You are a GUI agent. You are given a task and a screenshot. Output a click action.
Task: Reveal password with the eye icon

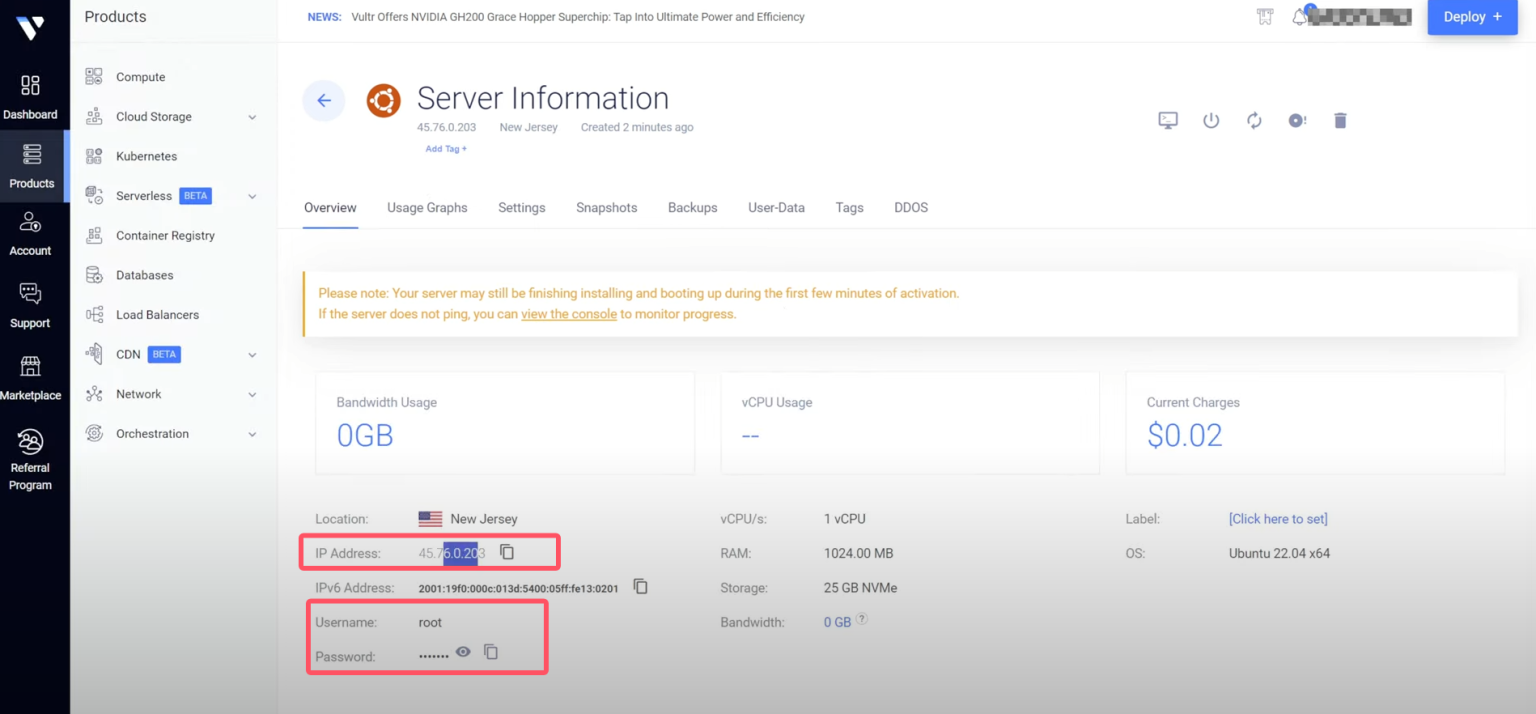tap(463, 652)
